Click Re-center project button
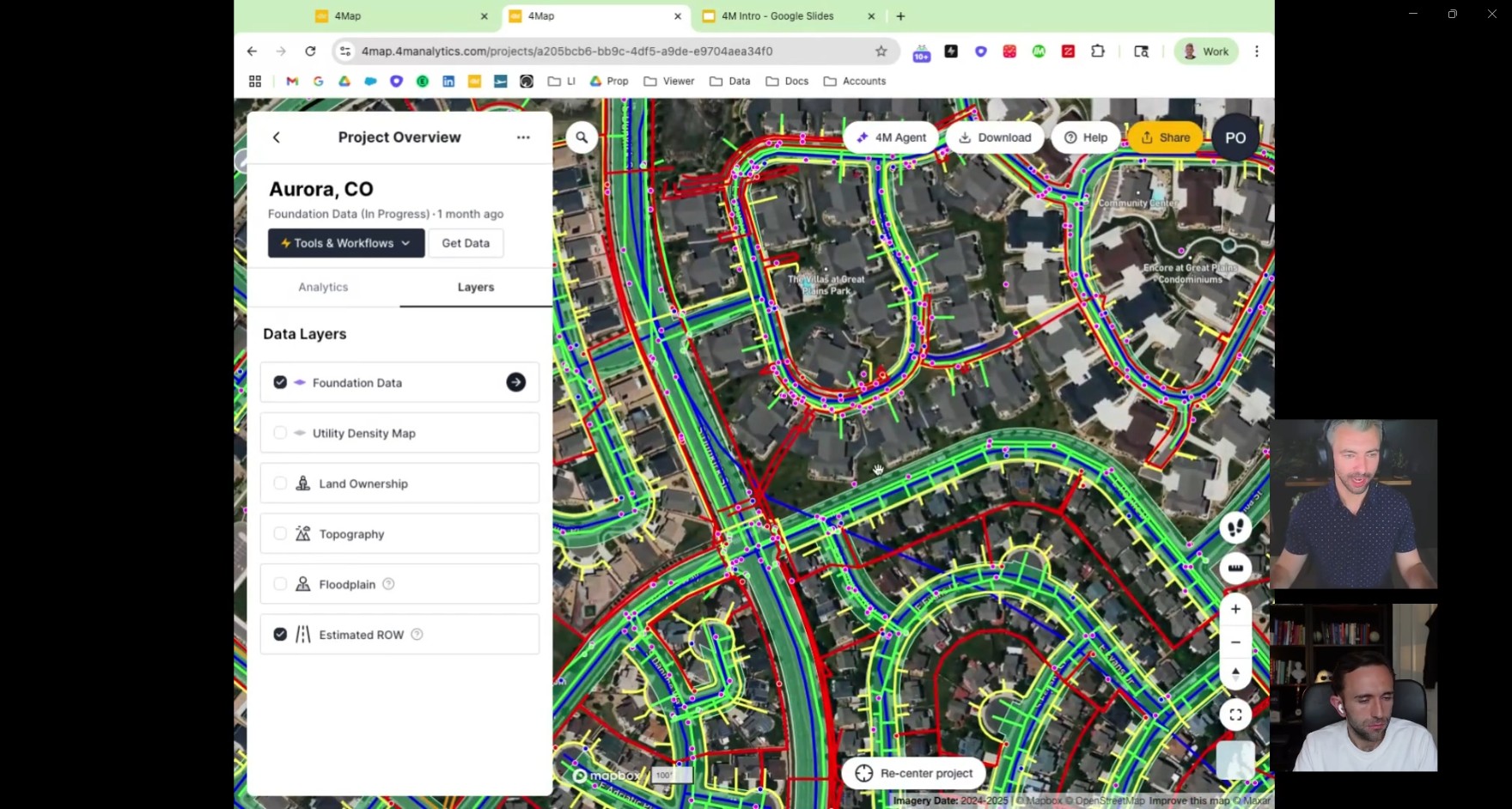 (913, 773)
